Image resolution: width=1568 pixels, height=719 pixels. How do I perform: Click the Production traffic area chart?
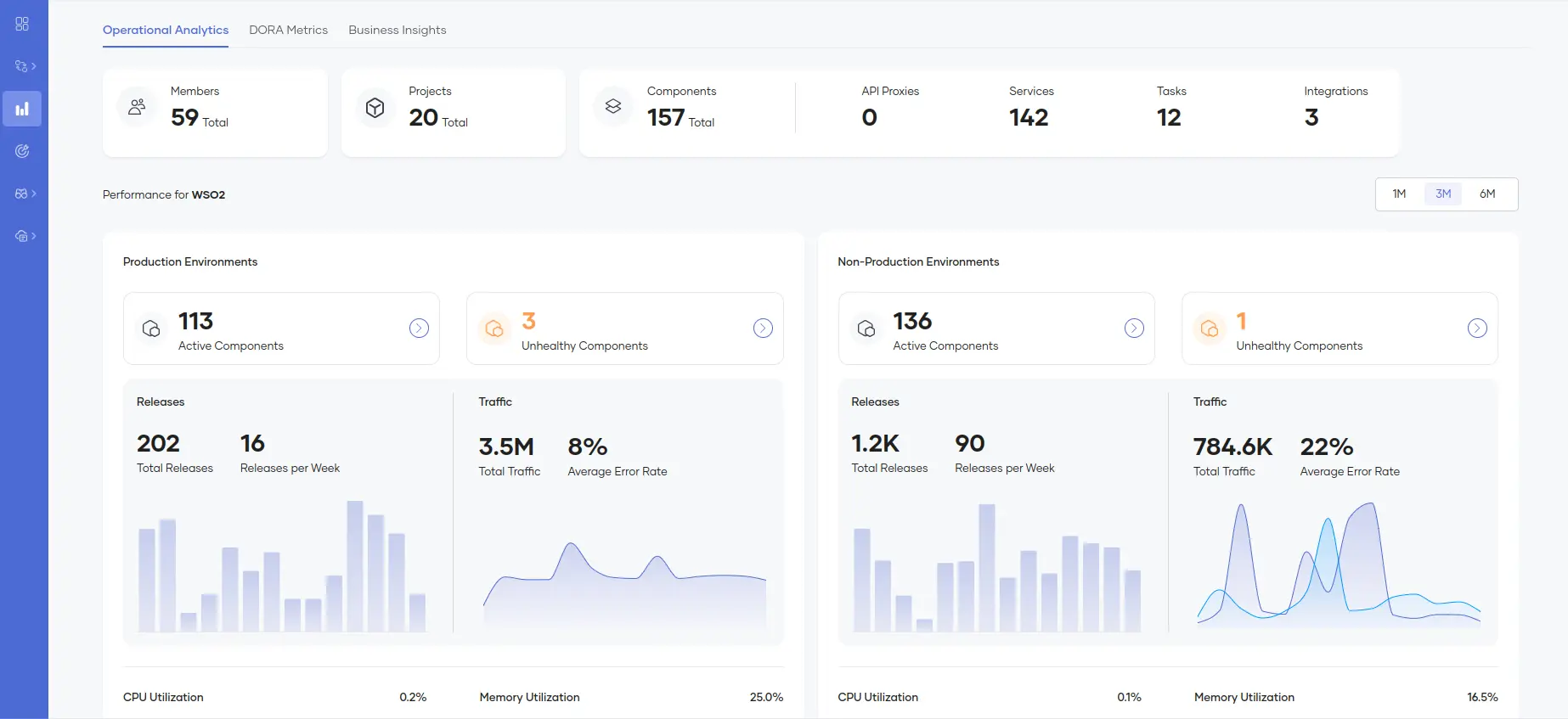(x=624, y=586)
